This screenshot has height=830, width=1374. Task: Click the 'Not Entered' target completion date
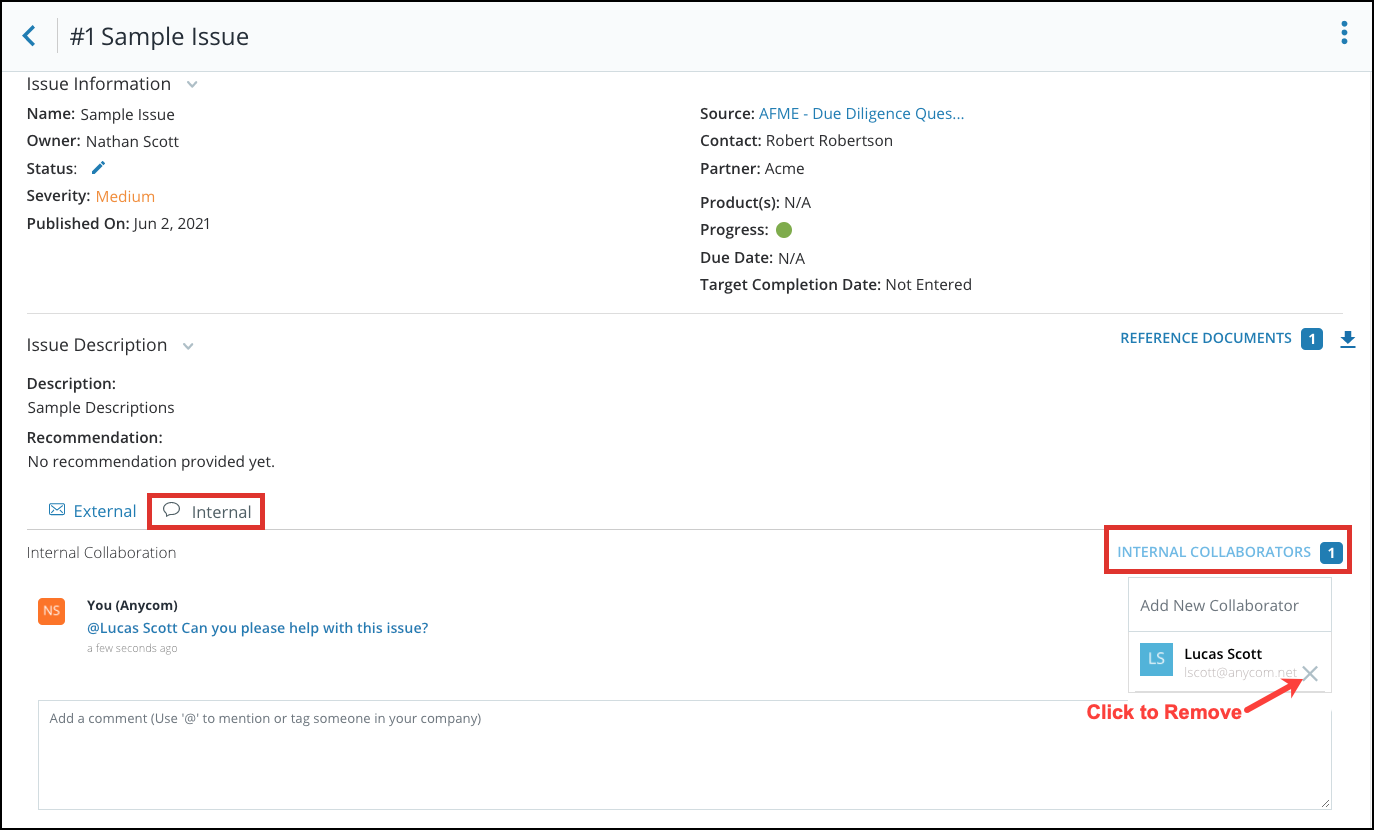(928, 285)
